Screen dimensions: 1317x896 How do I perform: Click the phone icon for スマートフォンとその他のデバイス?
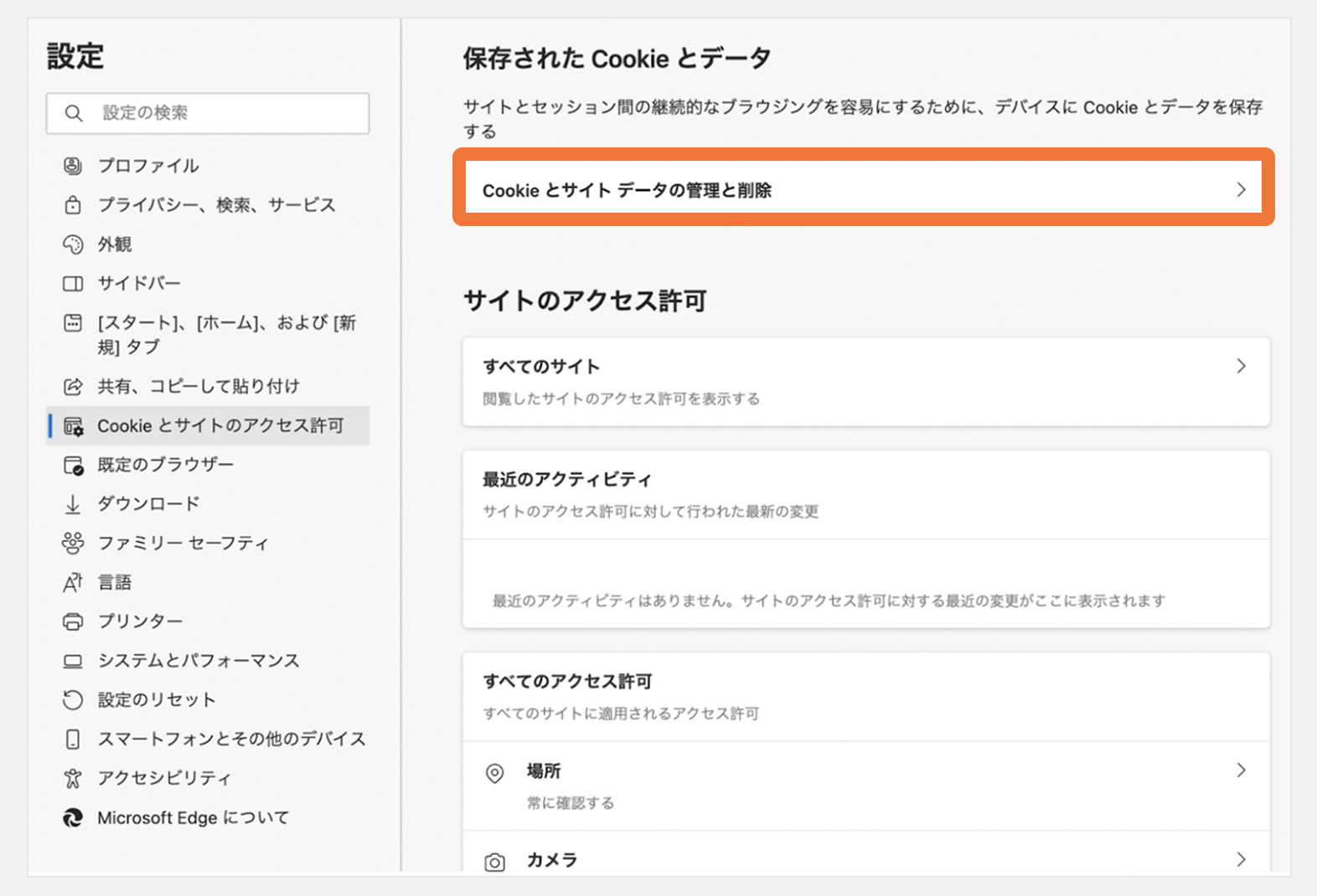(73, 739)
